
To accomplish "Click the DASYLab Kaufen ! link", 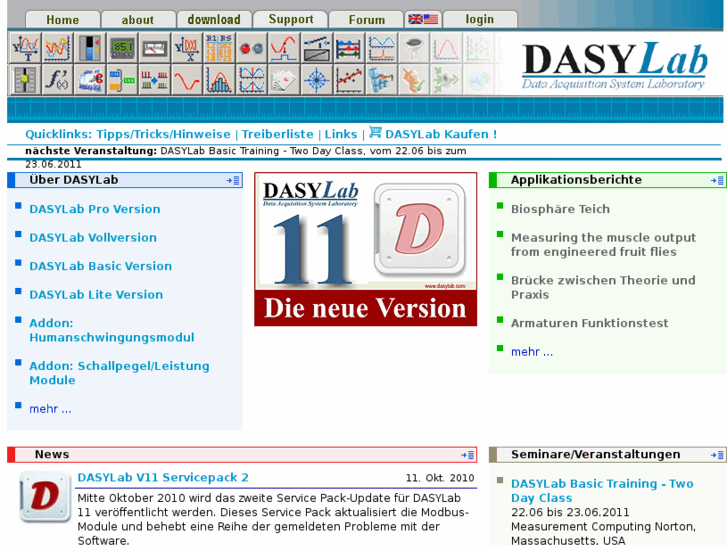I will click(x=441, y=135).
